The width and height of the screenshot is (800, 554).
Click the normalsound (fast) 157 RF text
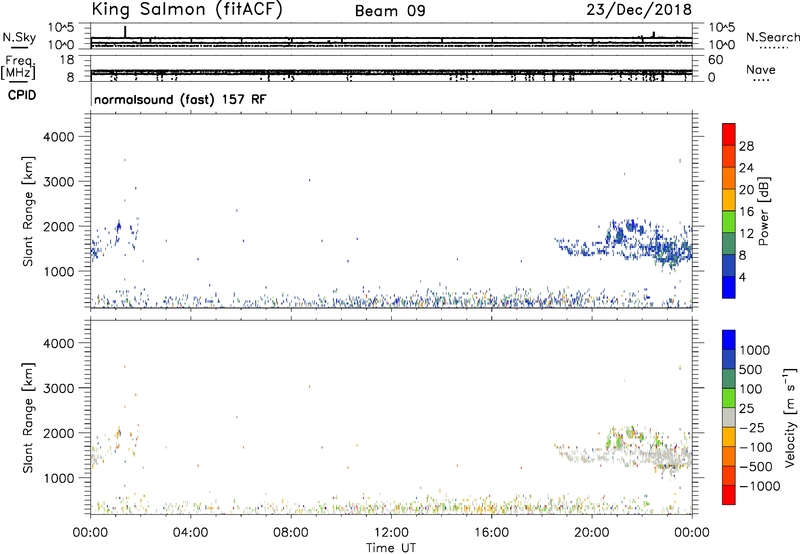pos(180,99)
